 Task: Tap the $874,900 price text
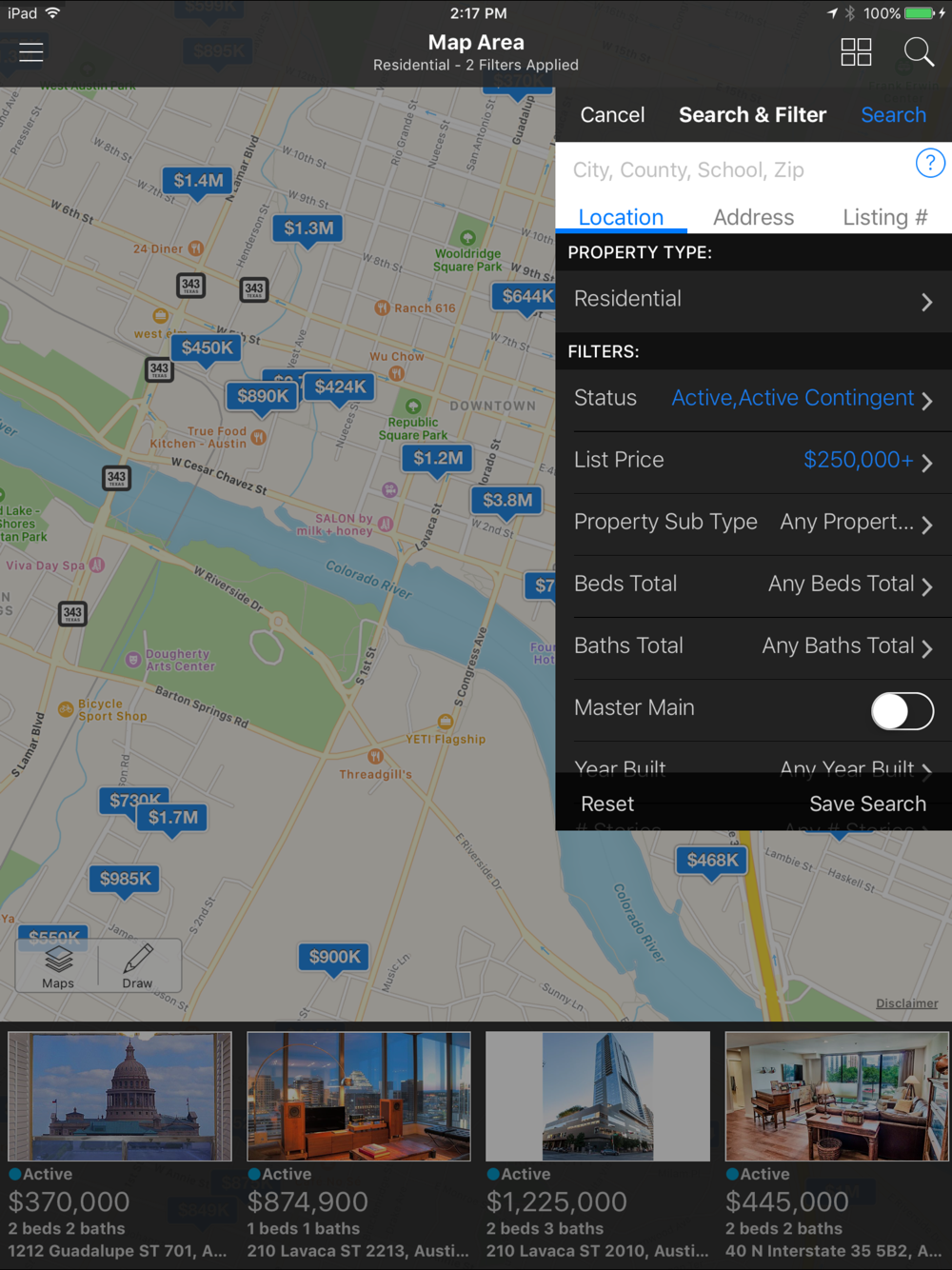[x=307, y=1202]
